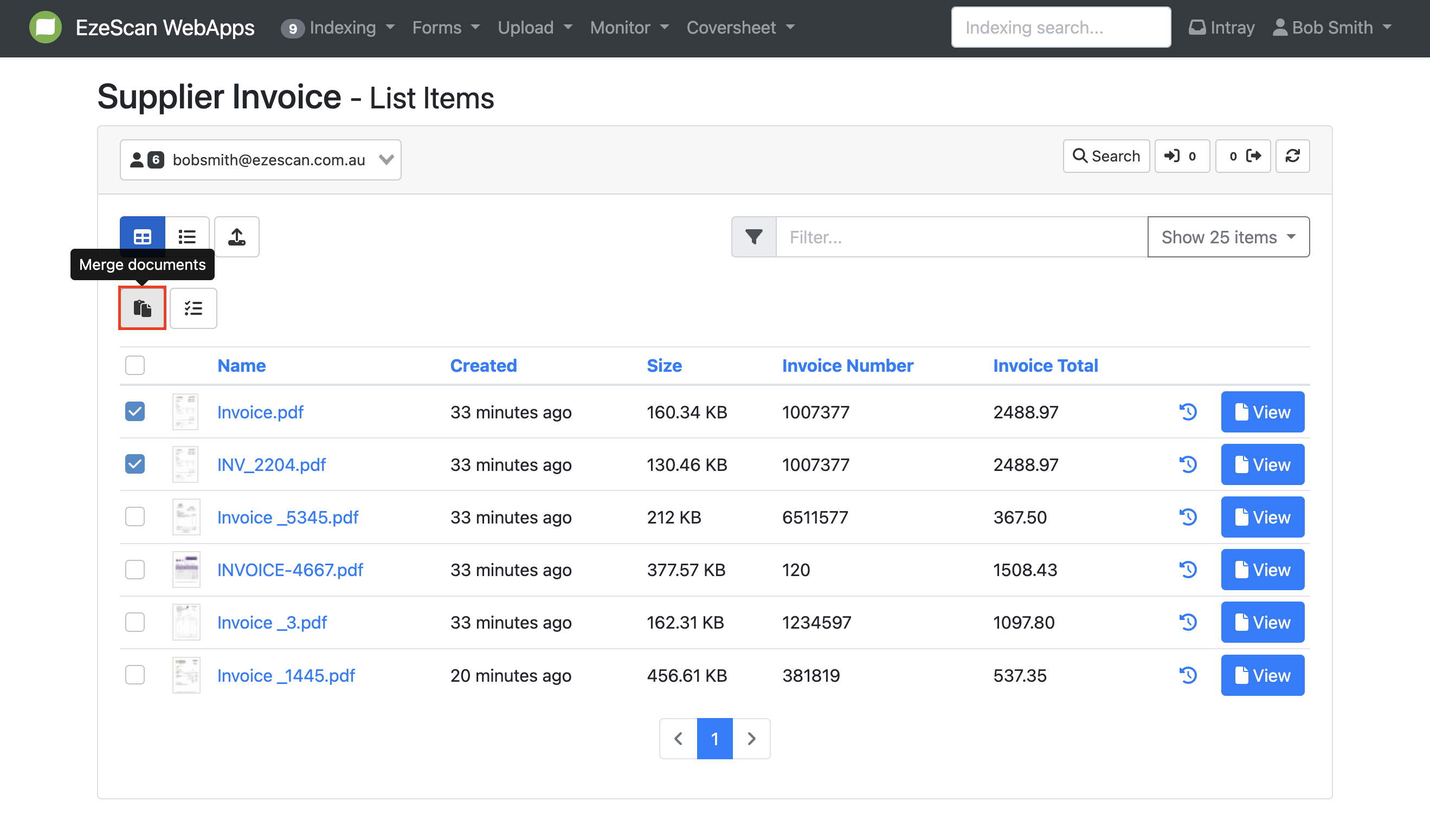Click the Merge documents icon button

click(x=142, y=308)
